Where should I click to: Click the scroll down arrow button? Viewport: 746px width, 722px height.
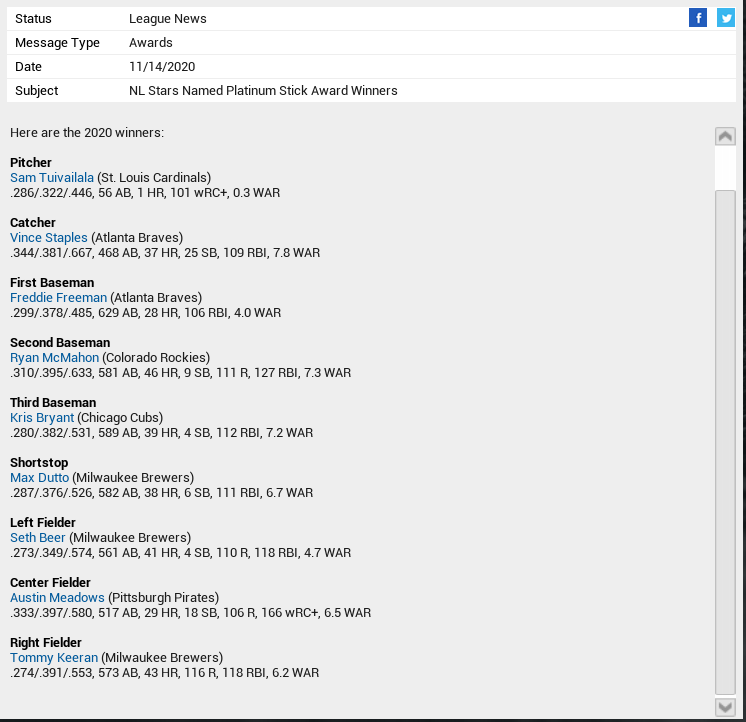tap(726, 707)
